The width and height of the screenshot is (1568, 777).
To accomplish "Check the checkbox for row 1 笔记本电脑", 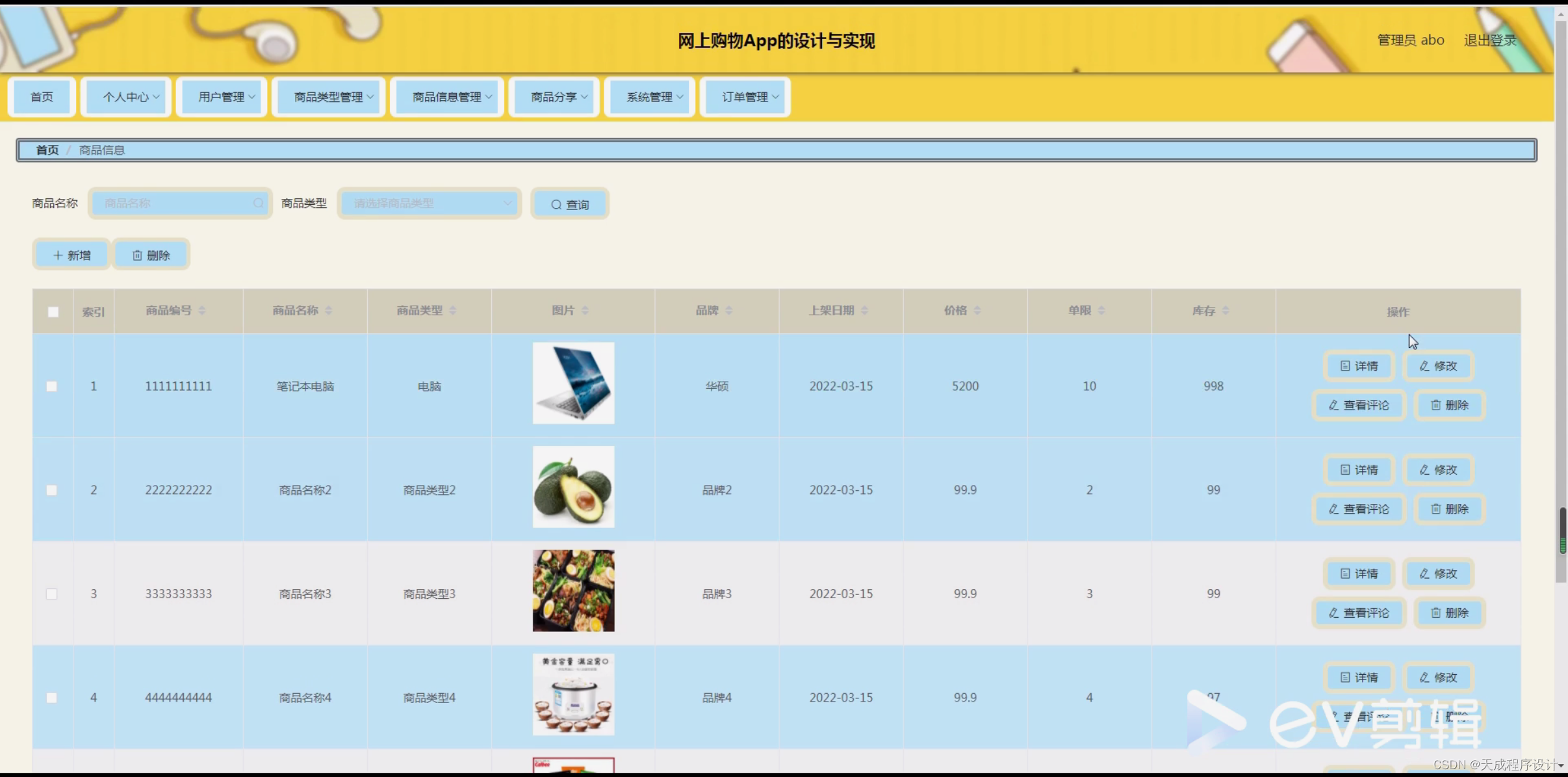I will tap(53, 386).
